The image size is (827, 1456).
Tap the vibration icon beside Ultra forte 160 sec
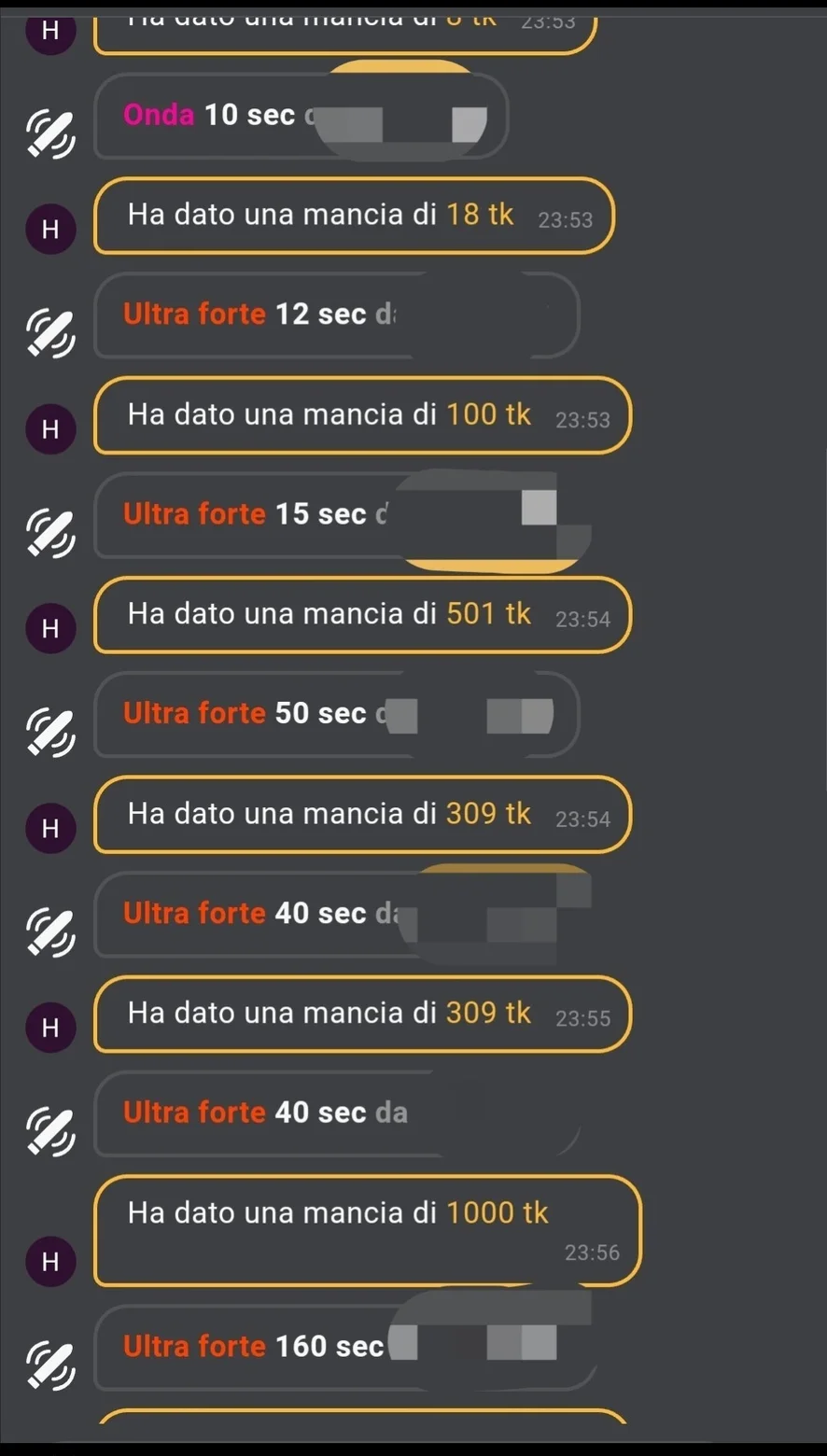(x=50, y=1365)
